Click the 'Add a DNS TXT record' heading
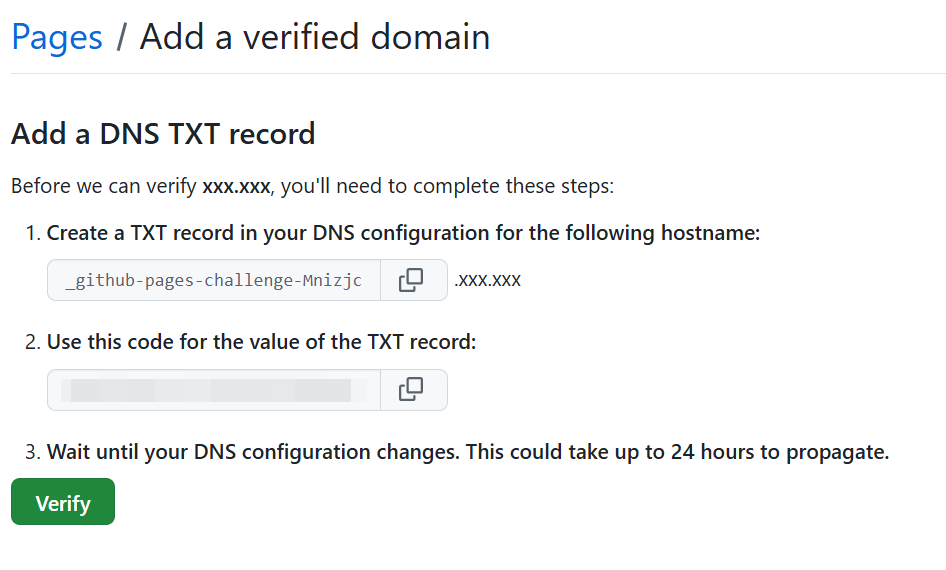Viewport: 946px width, 570px height. 163,134
